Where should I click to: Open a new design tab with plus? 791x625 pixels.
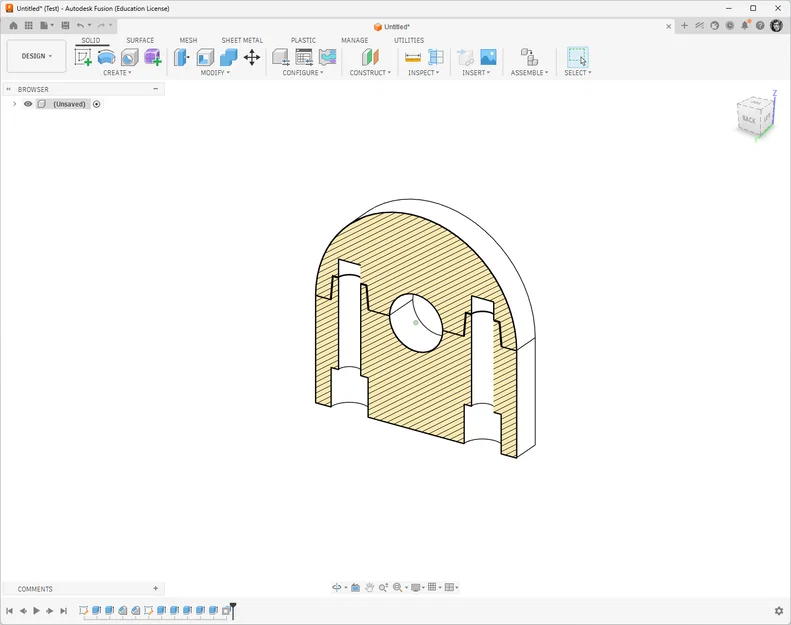684,25
